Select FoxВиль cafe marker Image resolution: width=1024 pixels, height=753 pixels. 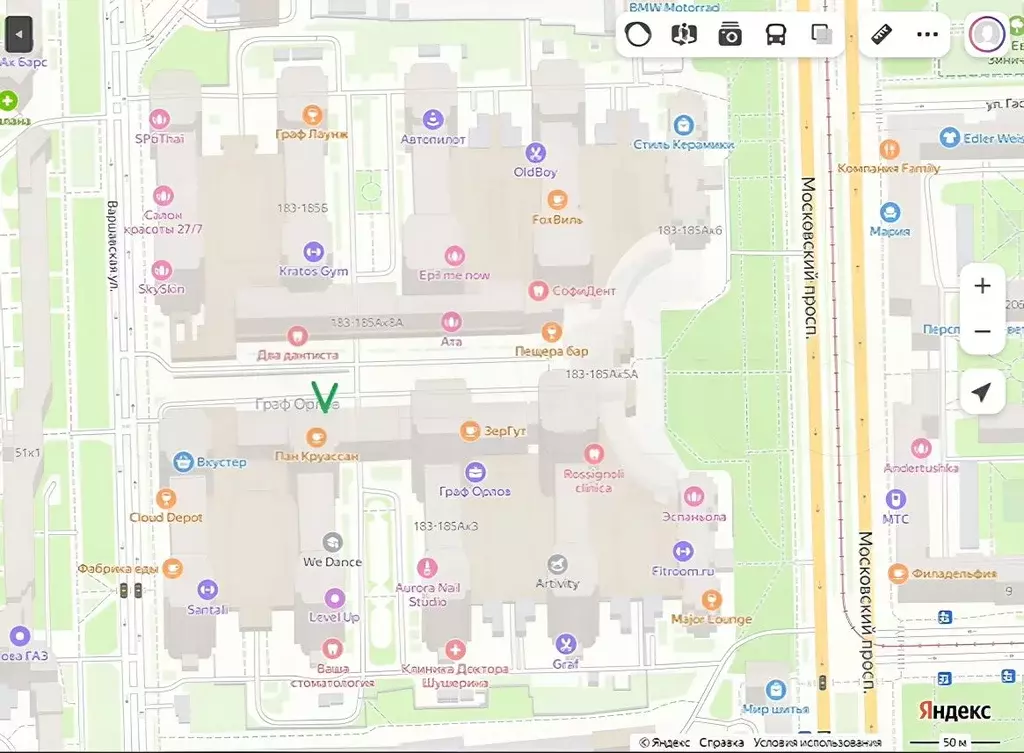(x=557, y=199)
